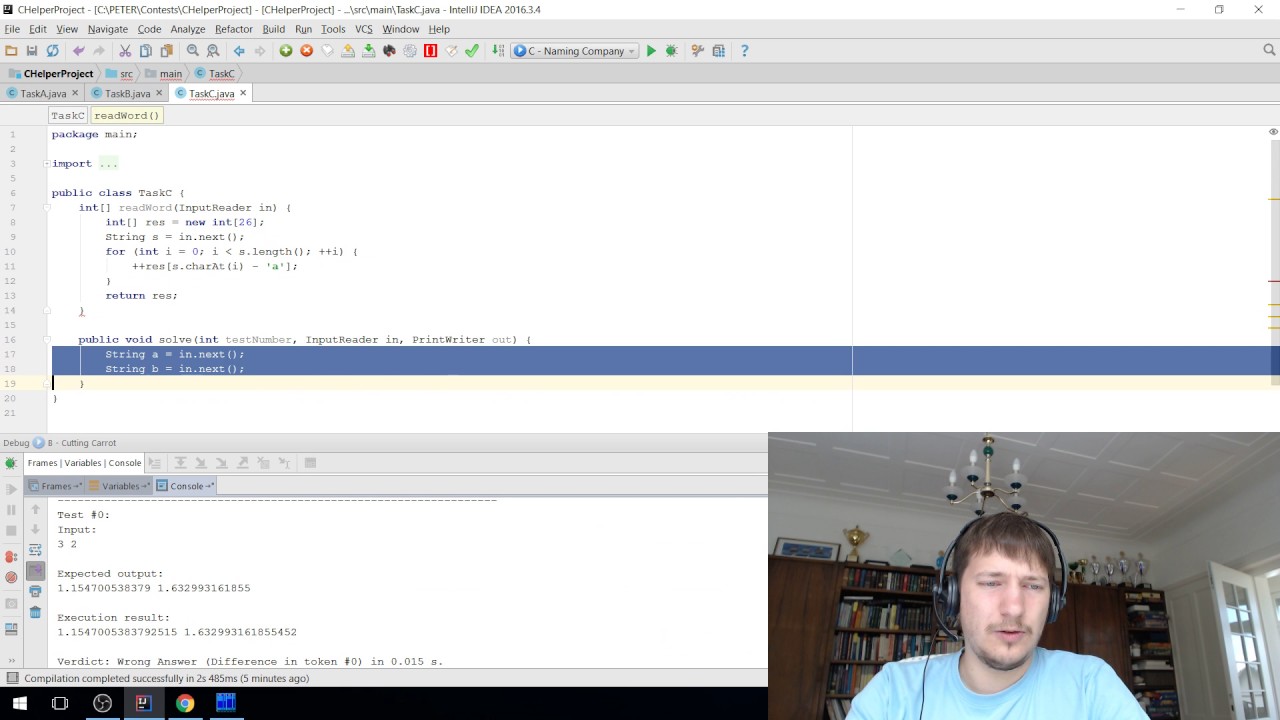Open the Refactor menu
Image resolution: width=1280 pixels, height=720 pixels.
[x=233, y=29]
